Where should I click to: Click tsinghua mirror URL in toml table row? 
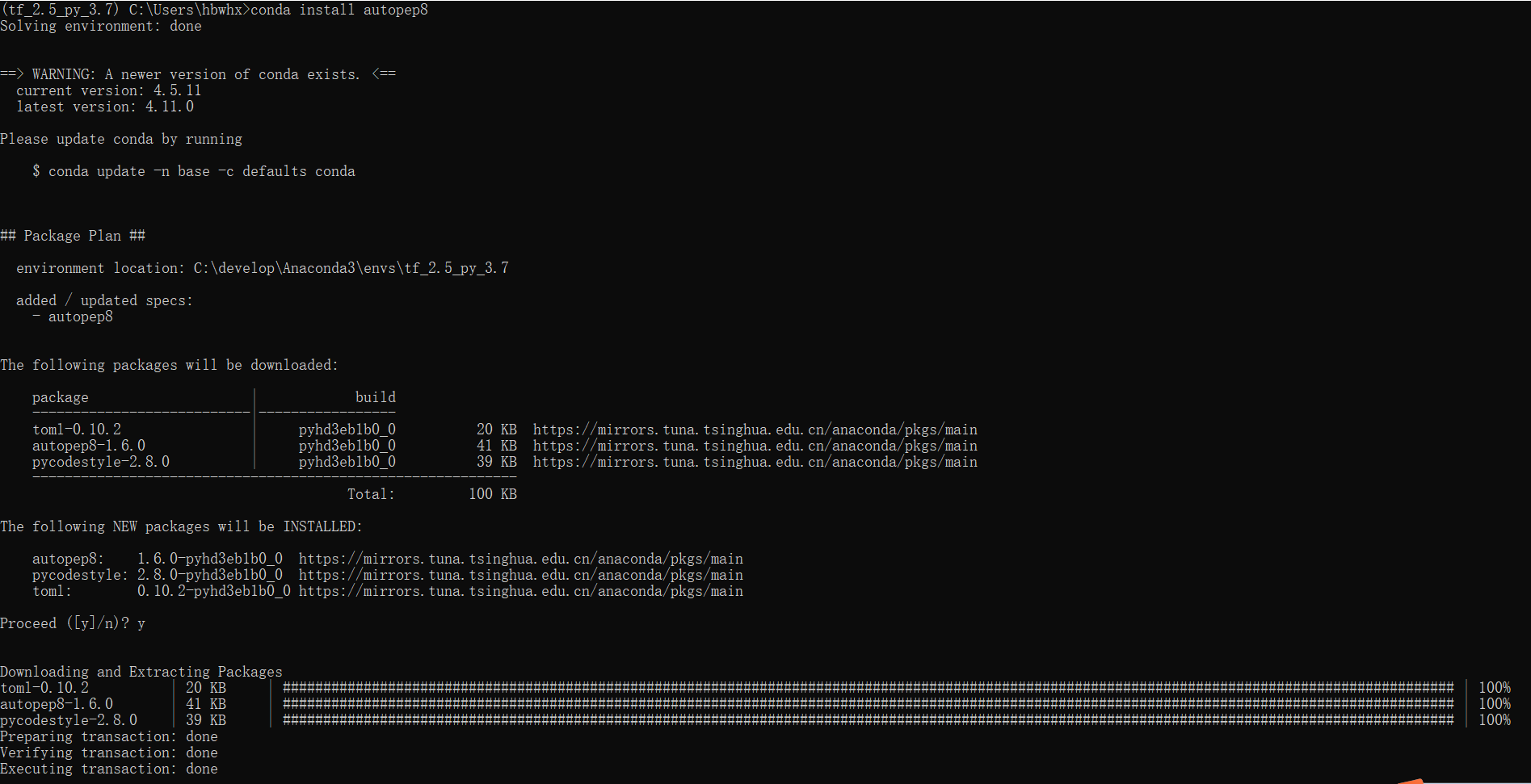point(755,430)
